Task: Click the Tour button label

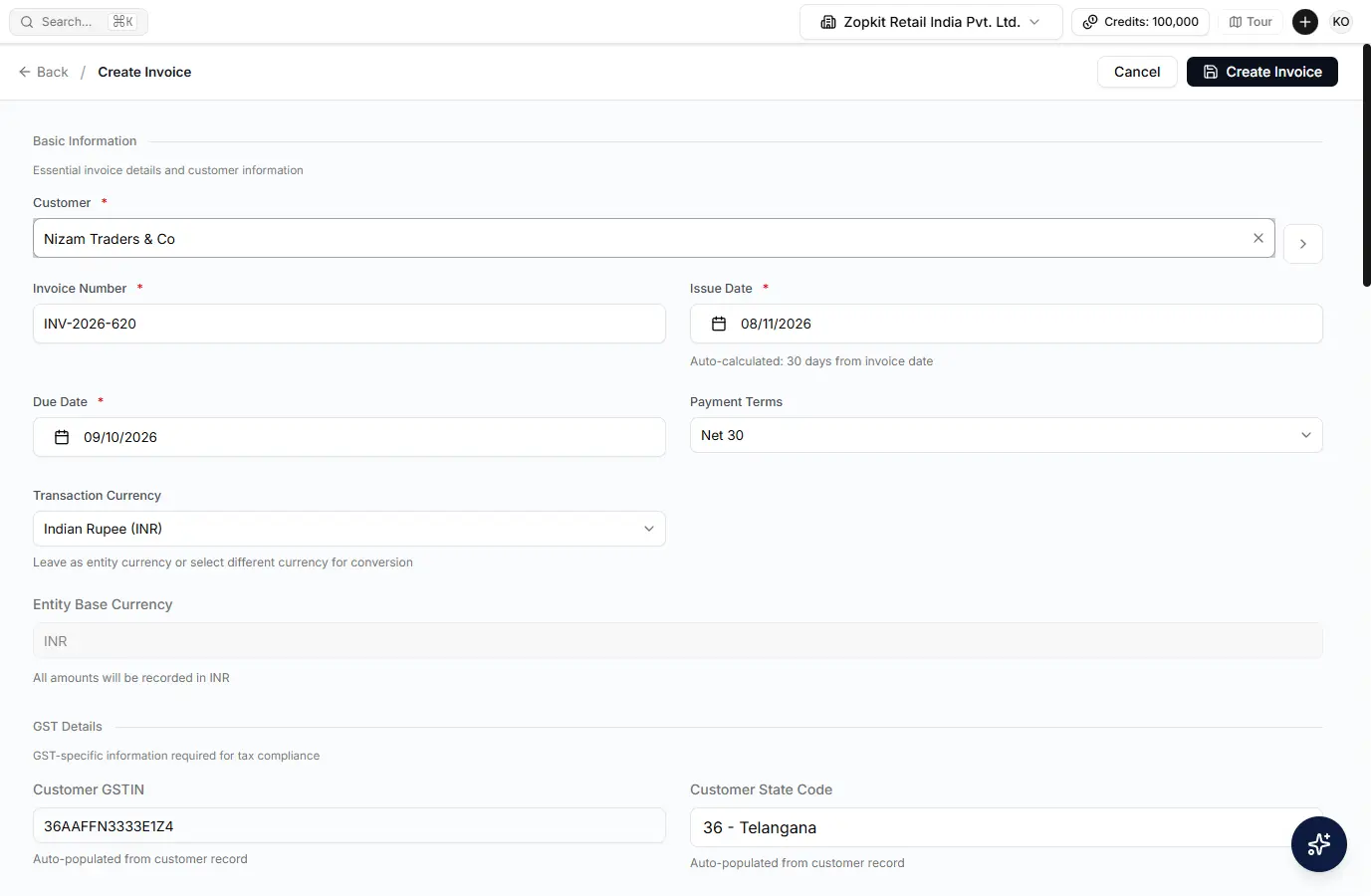Action: point(1259,22)
